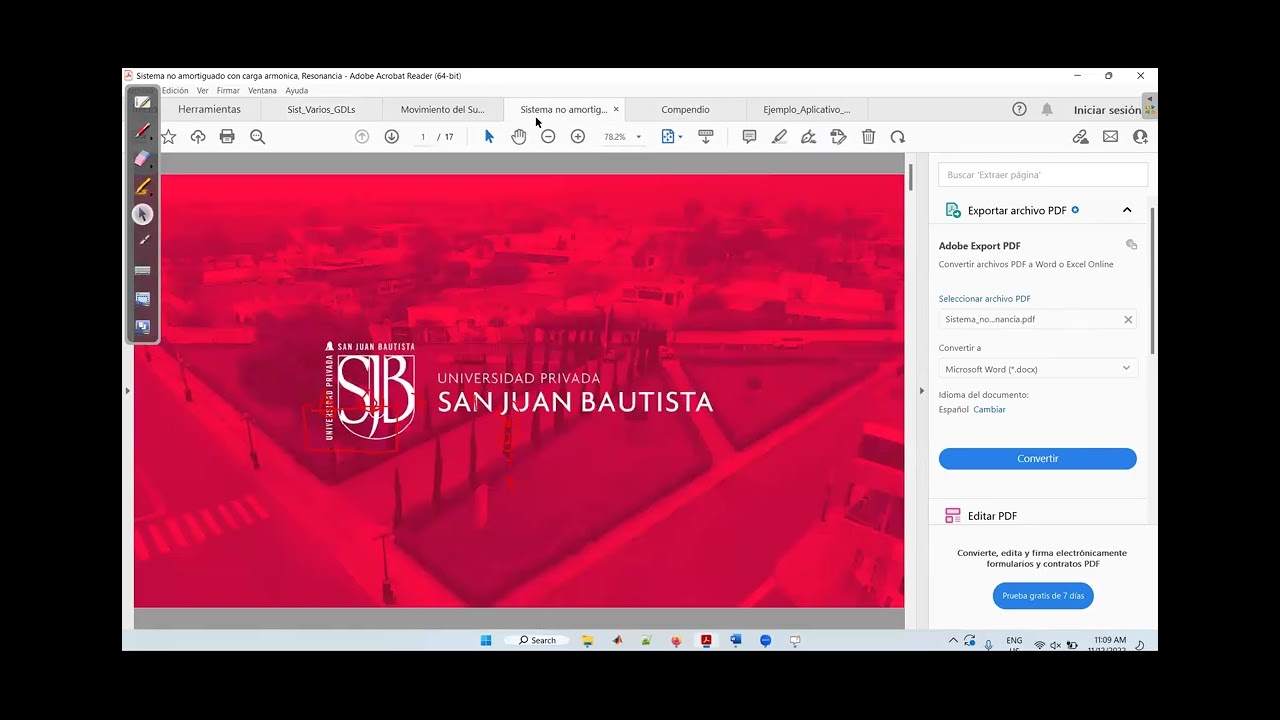Zoom out with minus icon
1280x720 pixels.
(x=548, y=137)
